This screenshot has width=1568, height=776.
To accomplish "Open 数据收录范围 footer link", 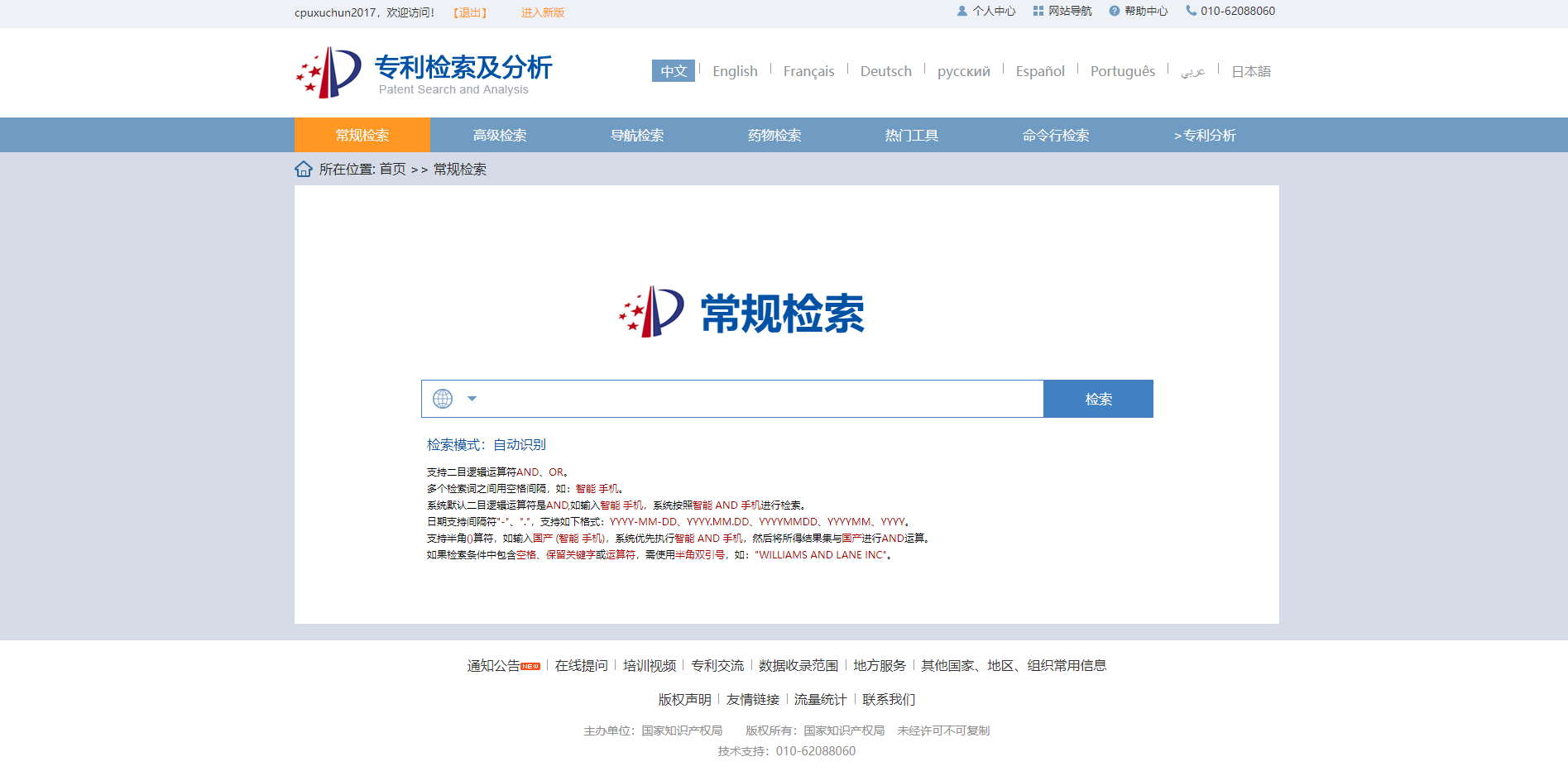I will tap(798, 665).
